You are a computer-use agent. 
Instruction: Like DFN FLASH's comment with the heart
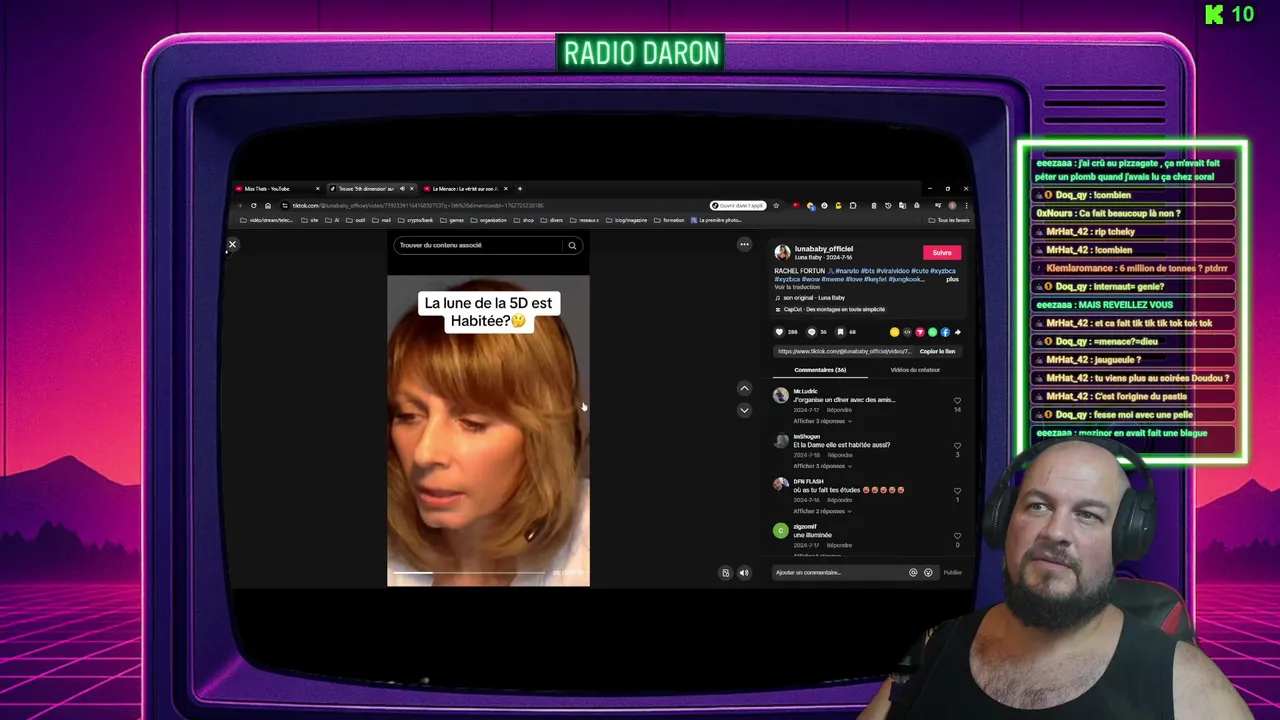tap(957, 491)
